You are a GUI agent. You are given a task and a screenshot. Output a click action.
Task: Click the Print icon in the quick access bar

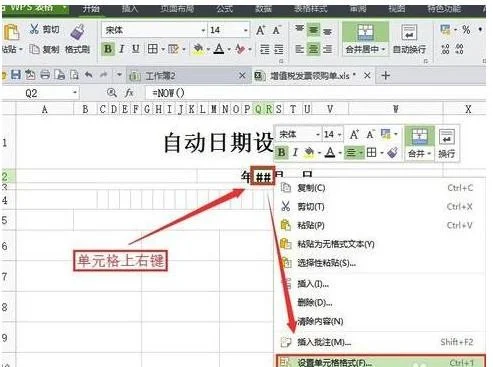tap(45, 75)
